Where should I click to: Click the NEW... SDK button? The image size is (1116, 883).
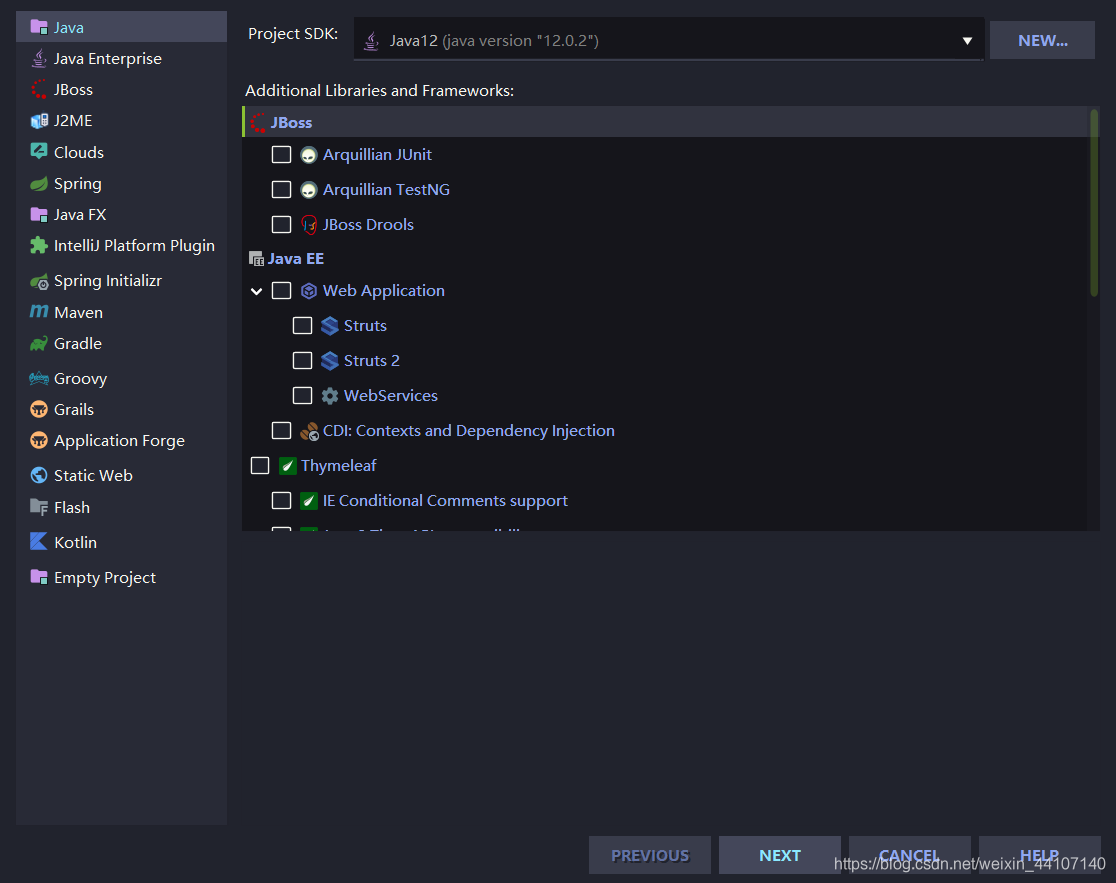coord(1042,41)
